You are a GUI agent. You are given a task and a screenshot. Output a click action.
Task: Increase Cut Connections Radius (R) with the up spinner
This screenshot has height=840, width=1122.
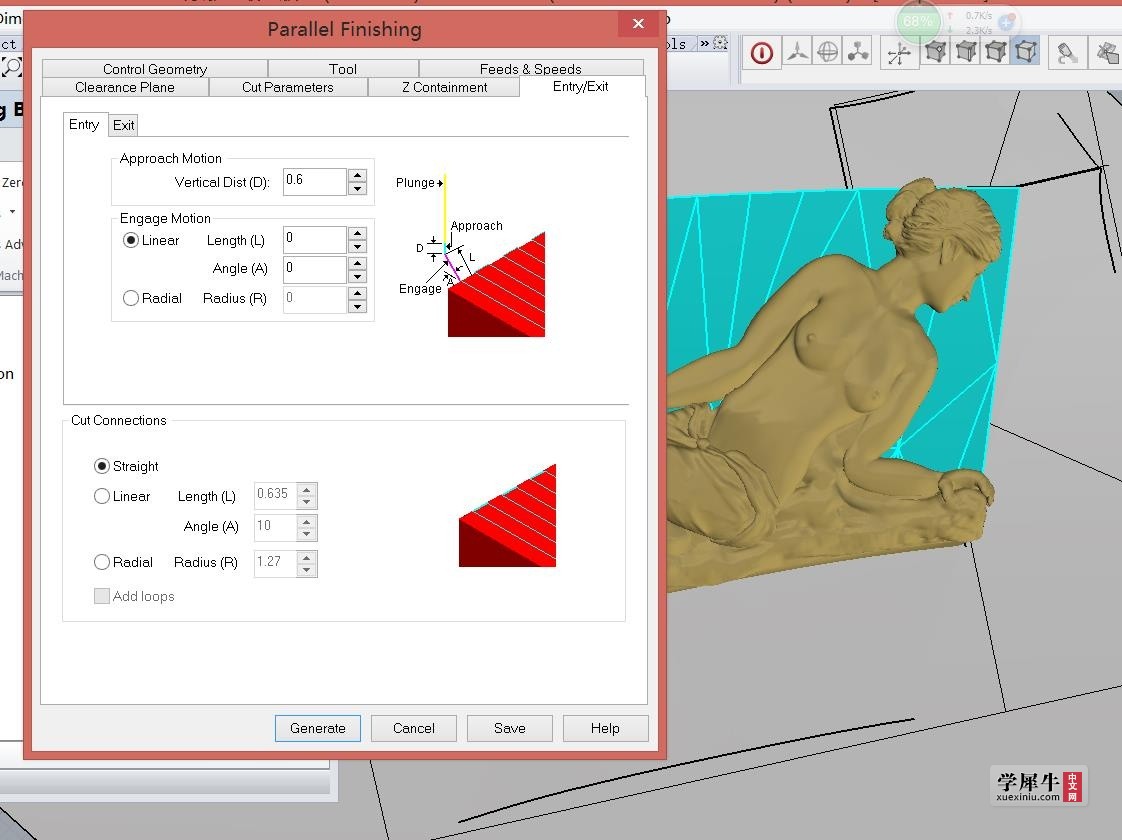coord(307,556)
